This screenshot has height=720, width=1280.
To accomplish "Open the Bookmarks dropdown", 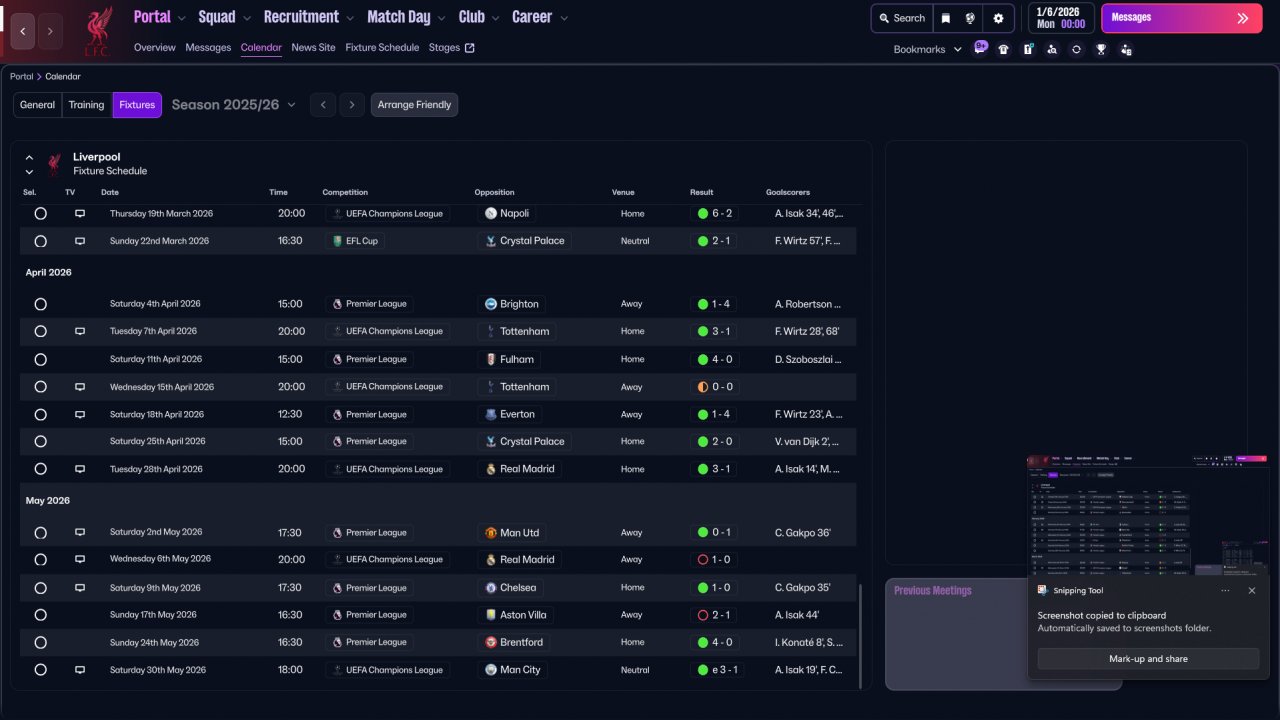I will (x=927, y=49).
